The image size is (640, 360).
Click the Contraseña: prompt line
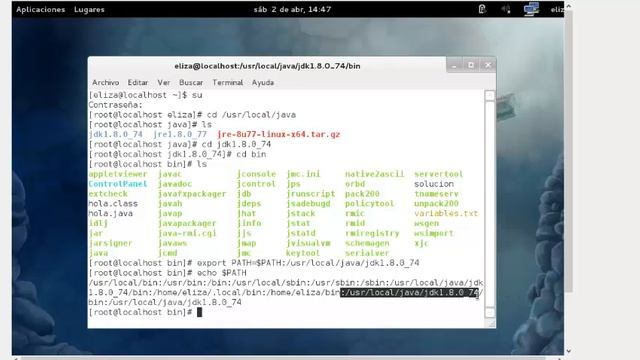pos(116,105)
